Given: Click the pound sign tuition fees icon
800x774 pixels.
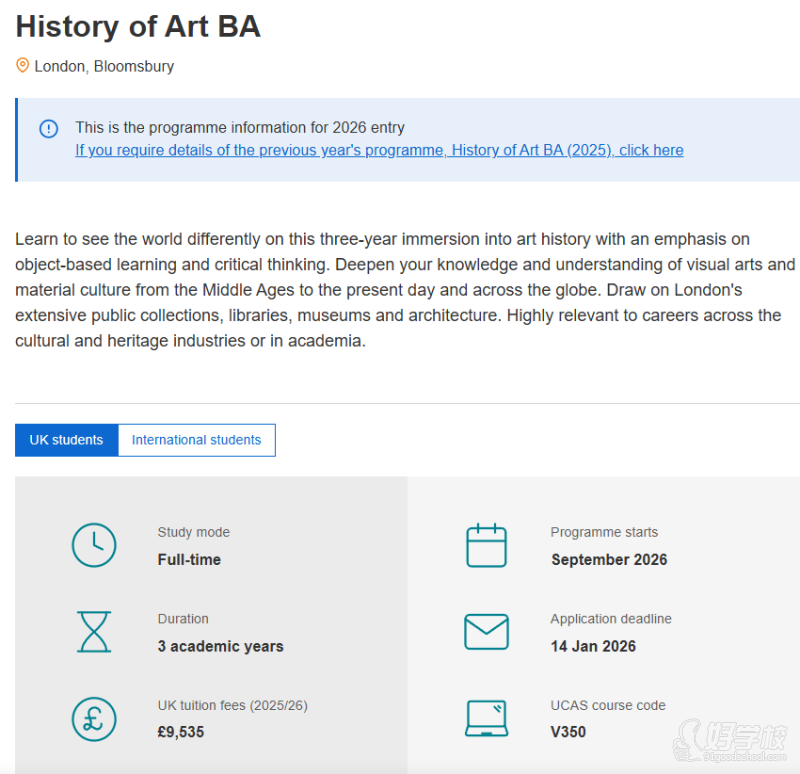Looking at the screenshot, I should pyautogui.click(x=94, y=718).
